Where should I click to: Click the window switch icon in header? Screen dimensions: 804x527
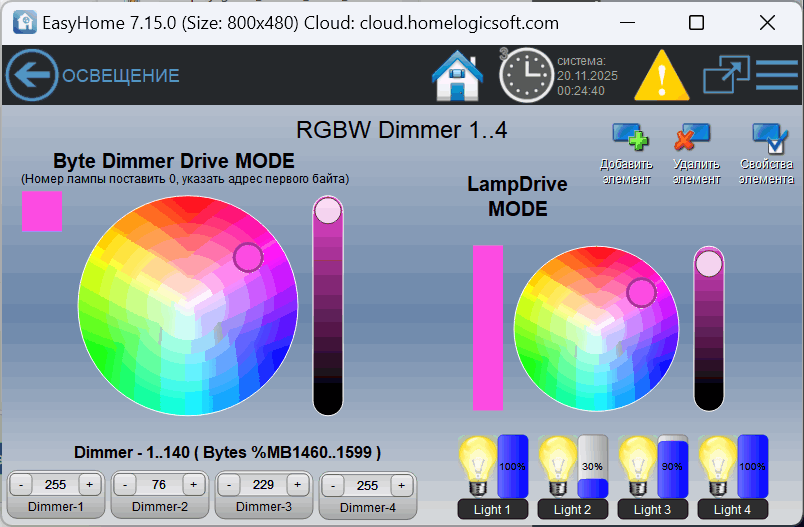pyautogui.click(x=725, y=75)
